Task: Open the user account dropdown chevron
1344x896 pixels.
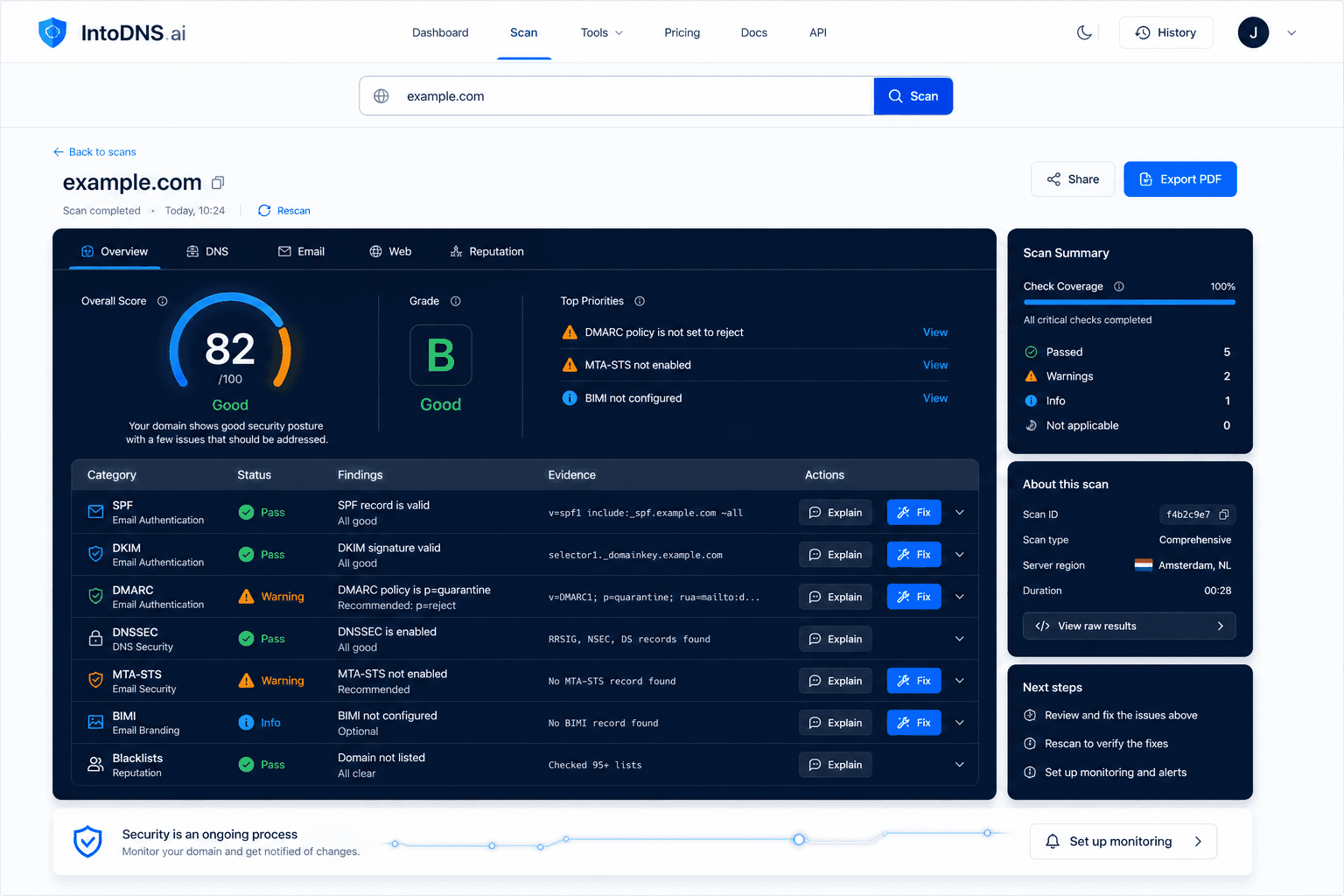Action: (x=1291, y=32)
